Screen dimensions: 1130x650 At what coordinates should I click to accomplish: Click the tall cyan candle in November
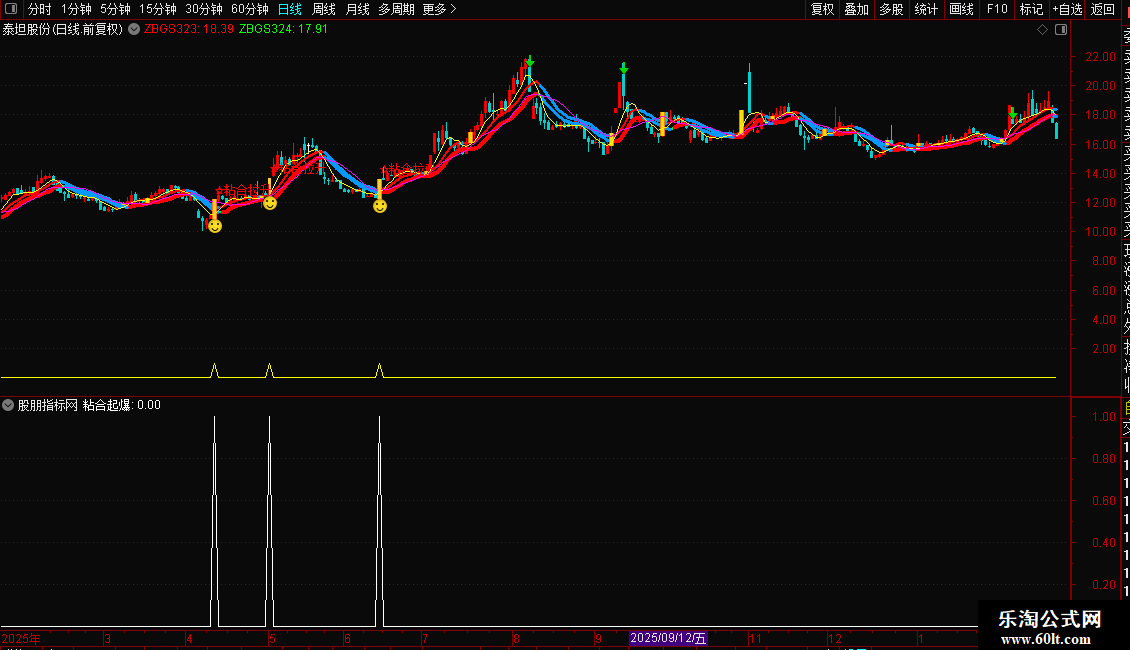749,90
